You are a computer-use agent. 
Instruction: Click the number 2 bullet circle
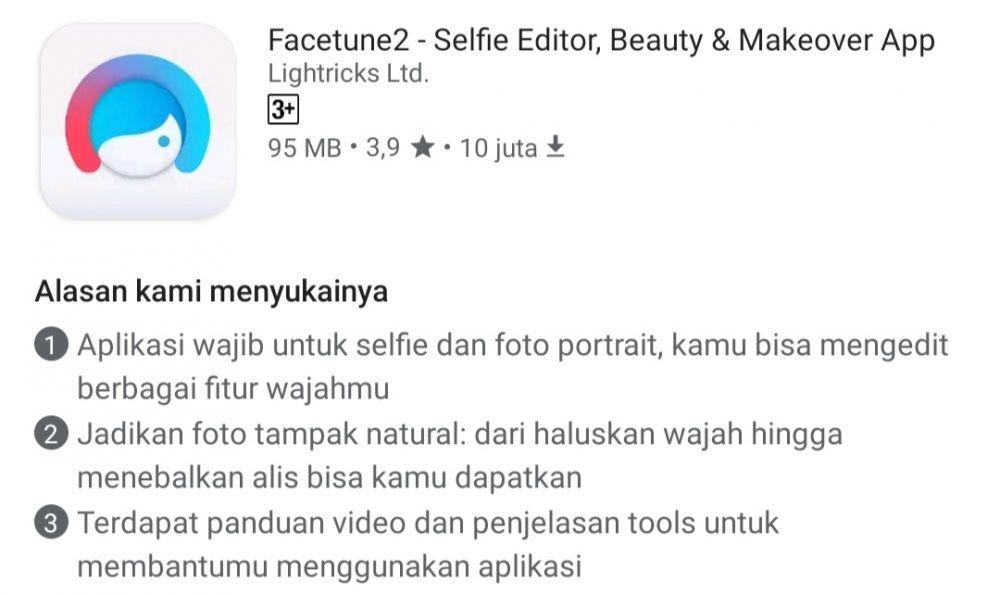click(52, 434)
